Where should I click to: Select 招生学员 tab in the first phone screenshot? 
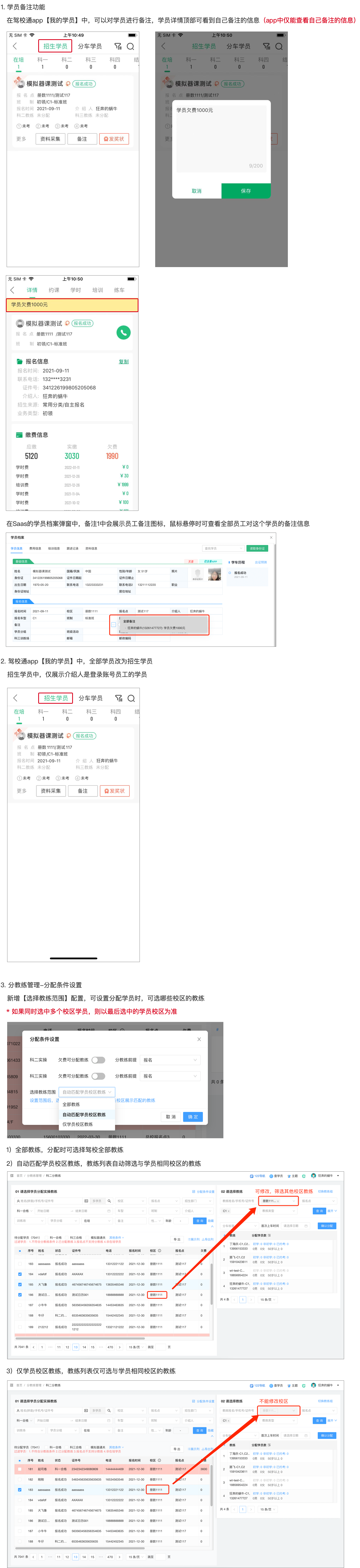(55, 46)
